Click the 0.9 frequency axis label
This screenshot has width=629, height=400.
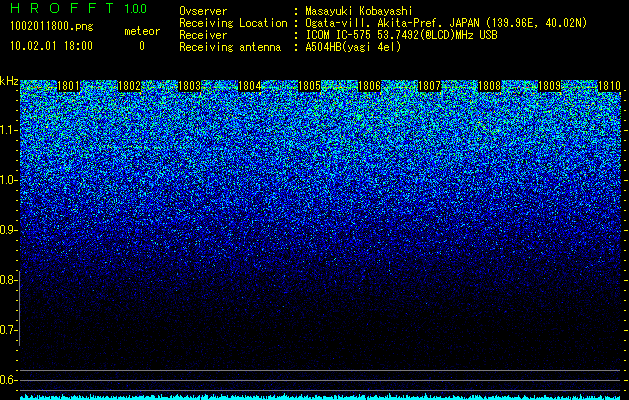7,230
